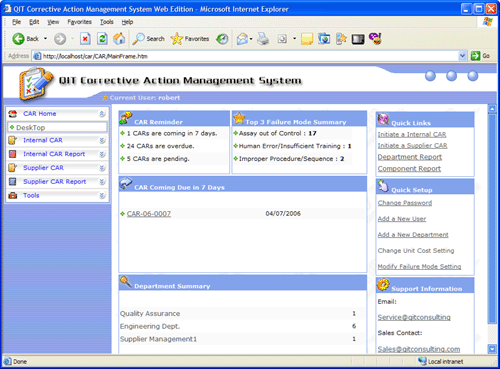
Task: Click Add a New Department link
Action: (x=413, y=235)
